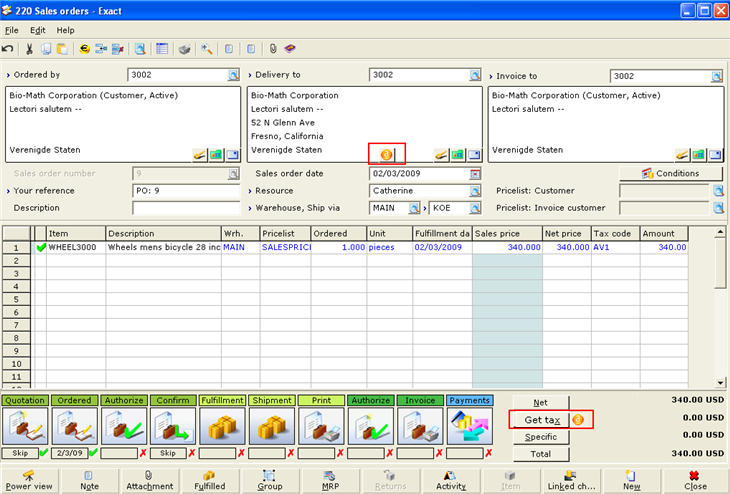Click the green chart icon in Ordered by box
Viewport: 730px width, 494px height.
pyautogui.click(x=216, y=155)
